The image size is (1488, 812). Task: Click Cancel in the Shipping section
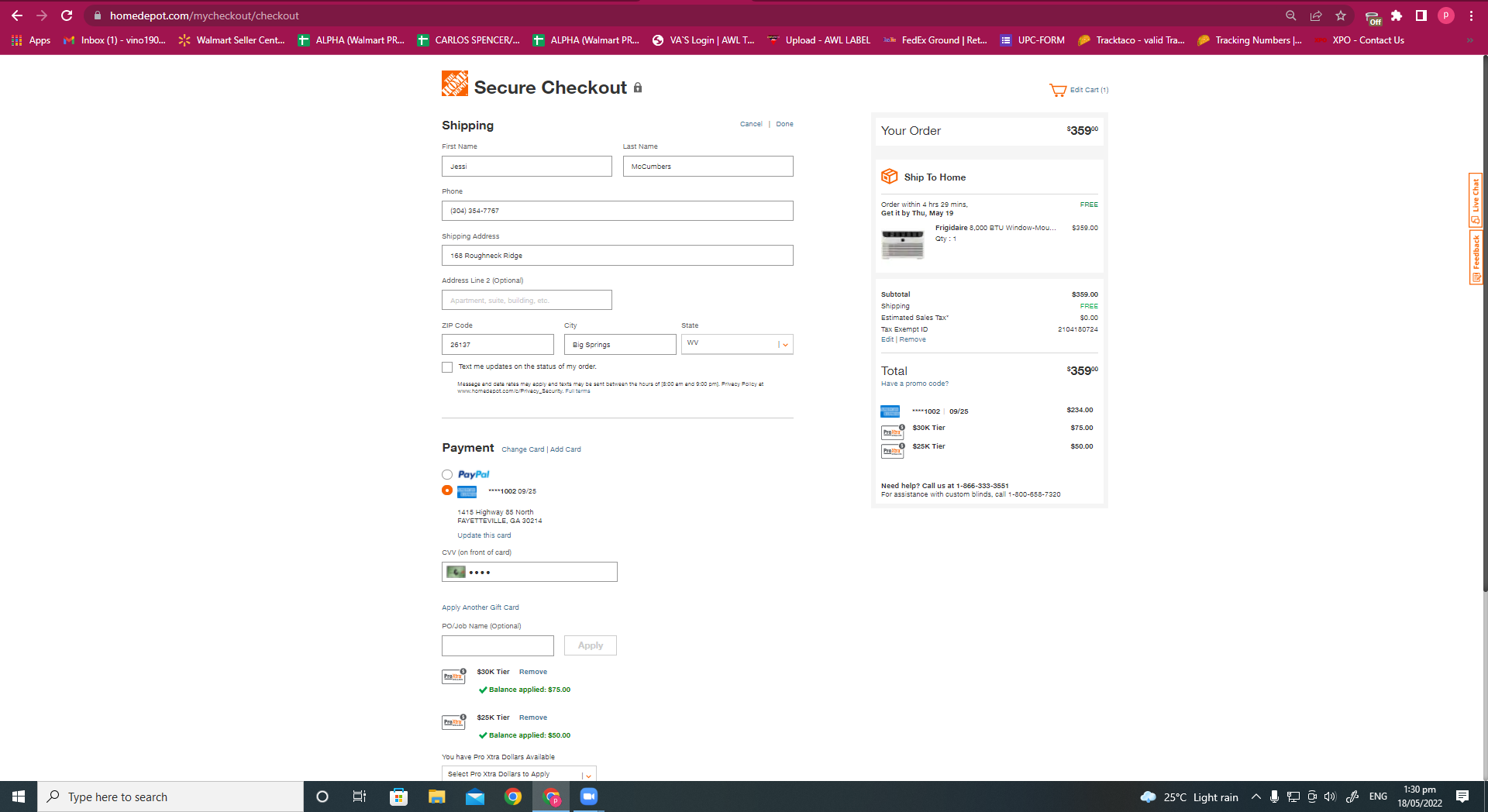pos(751,124)
